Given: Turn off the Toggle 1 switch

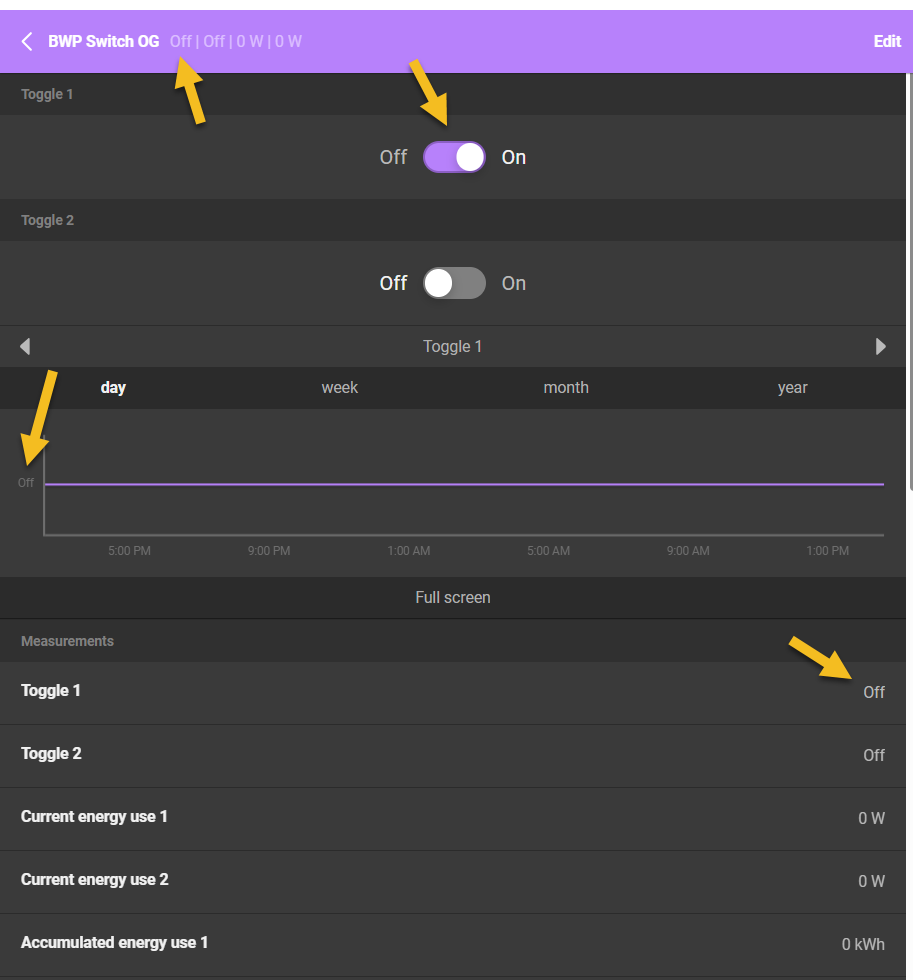Looking at the screenshot, I should coord(454,157).
